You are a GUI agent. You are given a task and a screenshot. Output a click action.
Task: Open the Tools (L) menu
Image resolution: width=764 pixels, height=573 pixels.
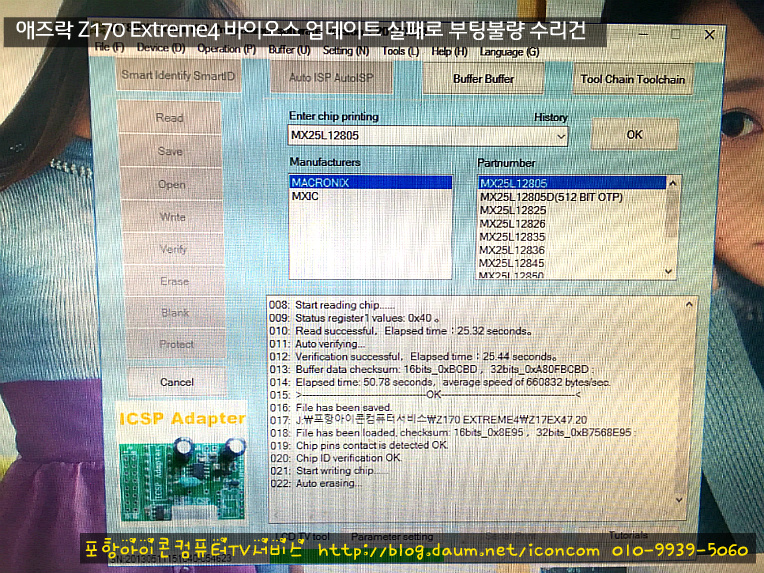tap(400, 51)
